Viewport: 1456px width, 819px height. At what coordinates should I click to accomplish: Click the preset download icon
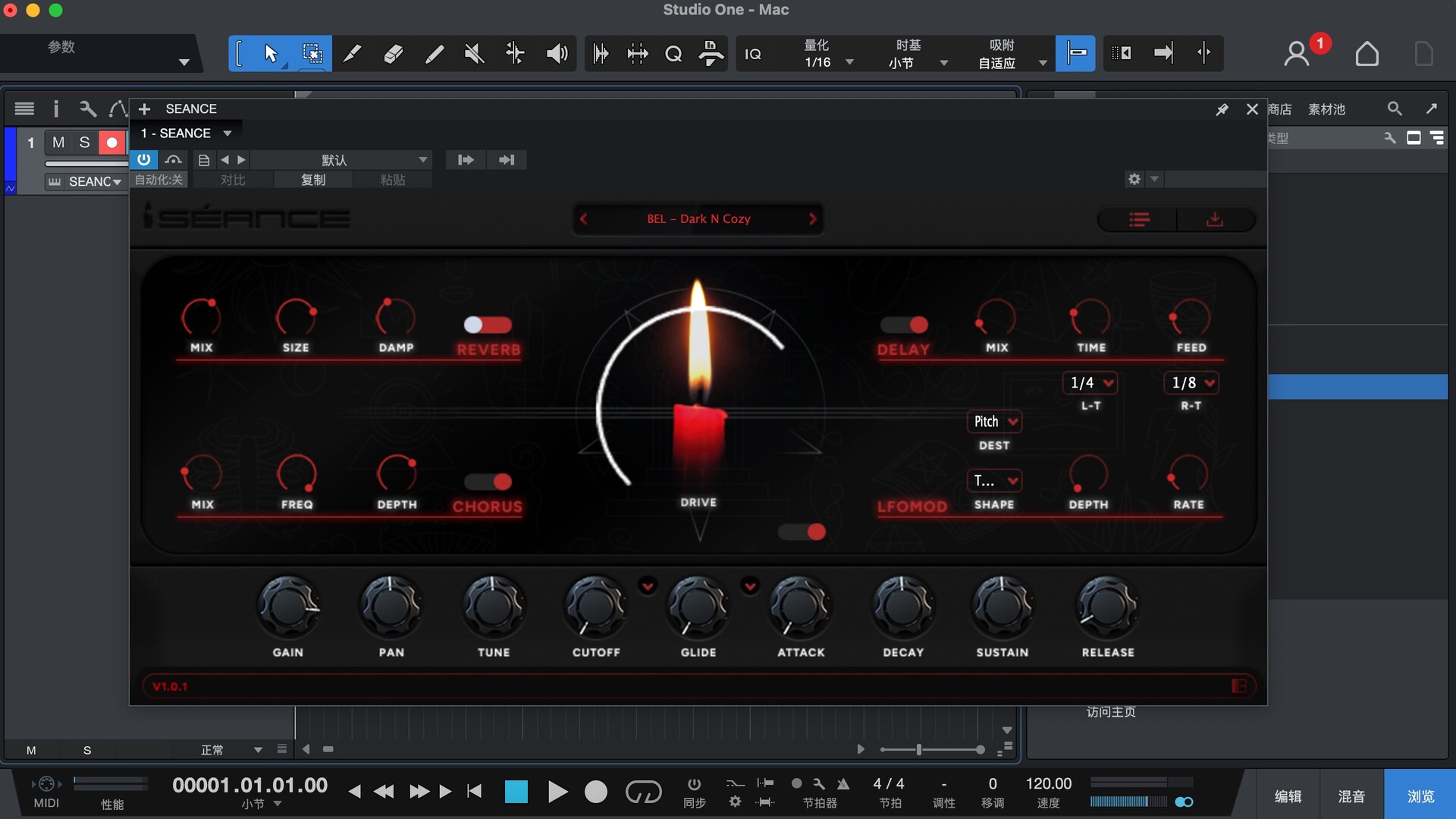[1214, 219]
